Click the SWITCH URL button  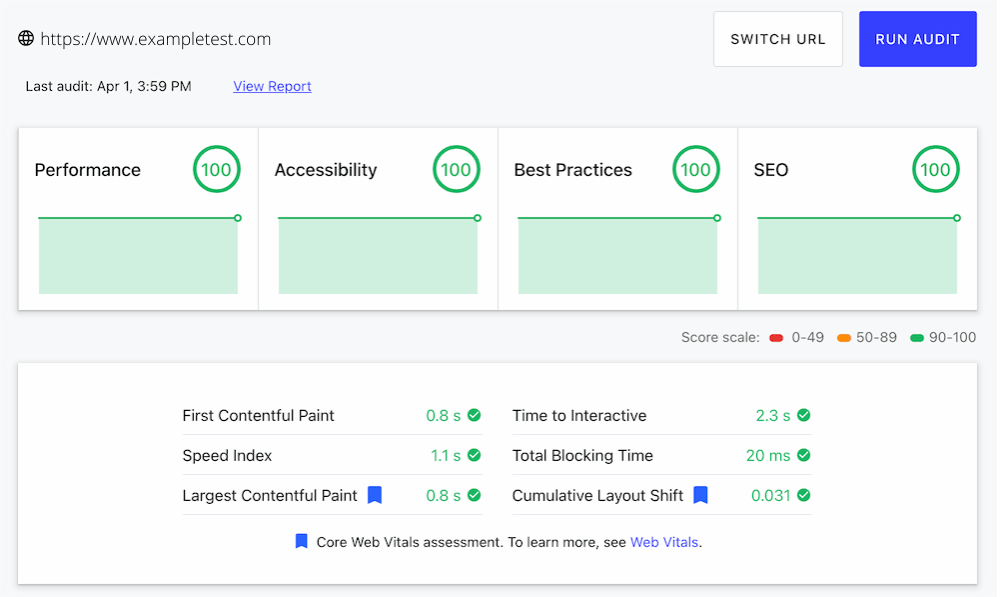[x=777, y=39]
